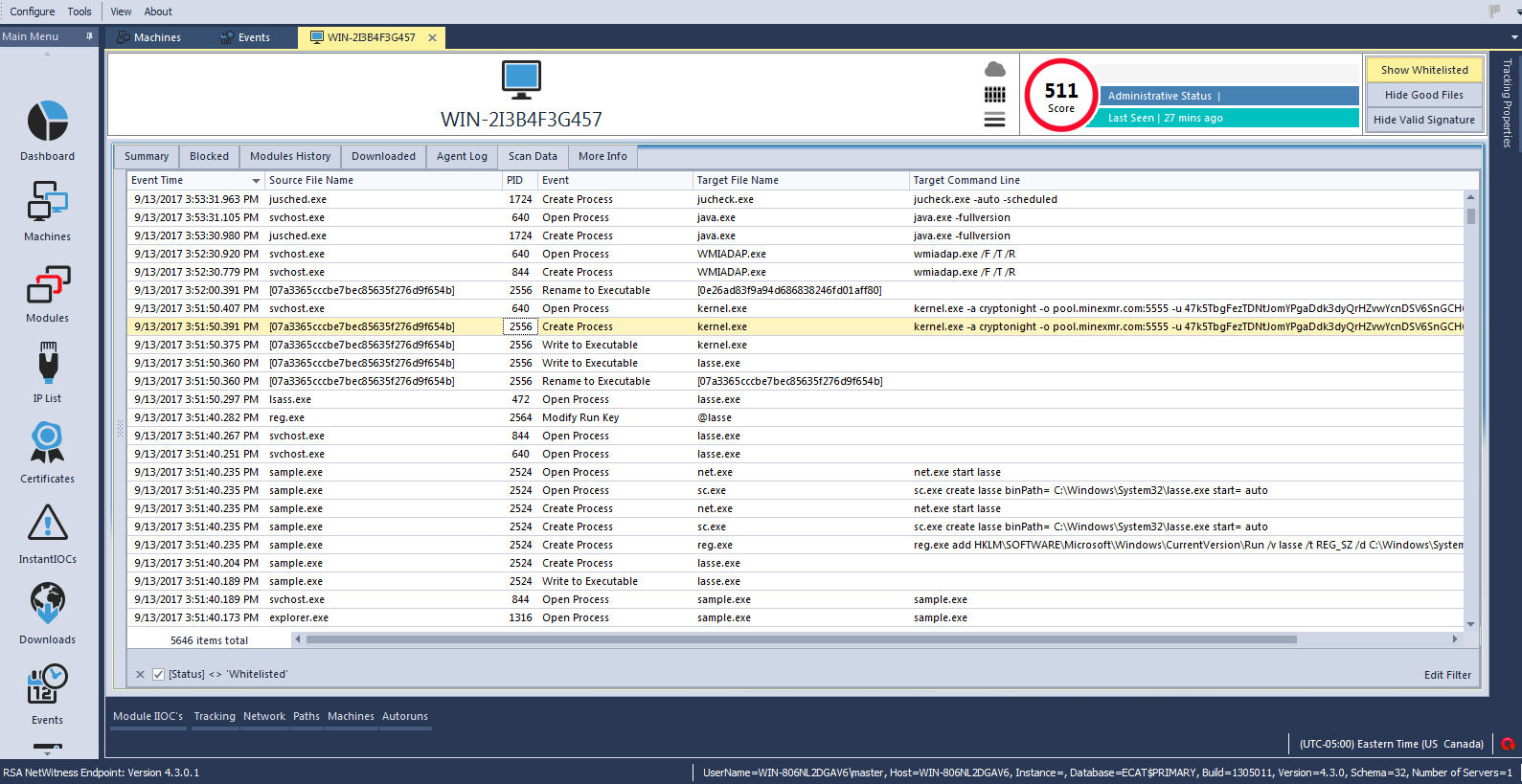Click Edit Filter link
This screenshot has width=1522, height=784.
[x=1446, y=675]
